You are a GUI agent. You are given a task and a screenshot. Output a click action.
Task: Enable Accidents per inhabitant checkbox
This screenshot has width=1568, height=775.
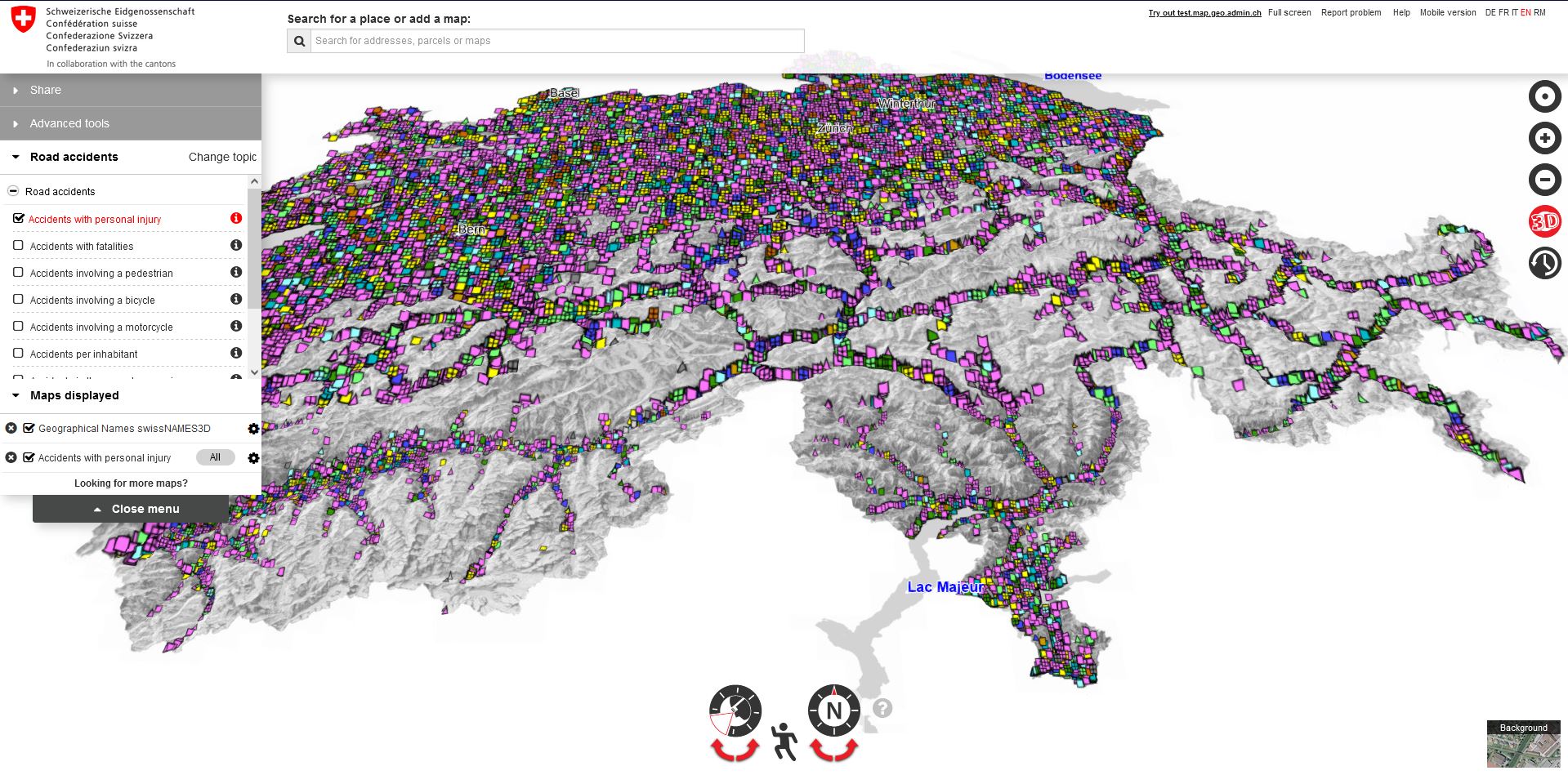pos(18,353)
